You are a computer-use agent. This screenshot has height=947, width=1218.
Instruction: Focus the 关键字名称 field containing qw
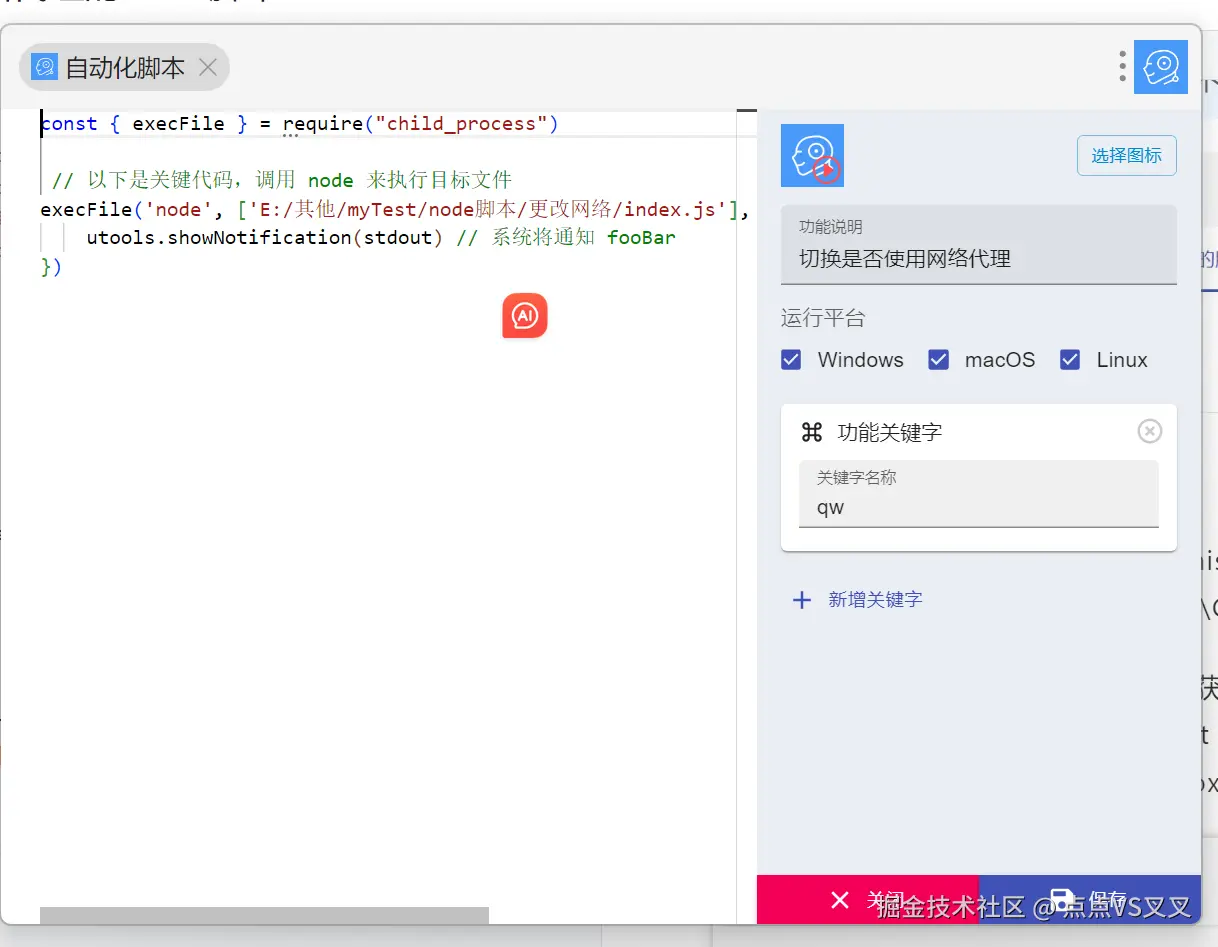pos(978,494)
